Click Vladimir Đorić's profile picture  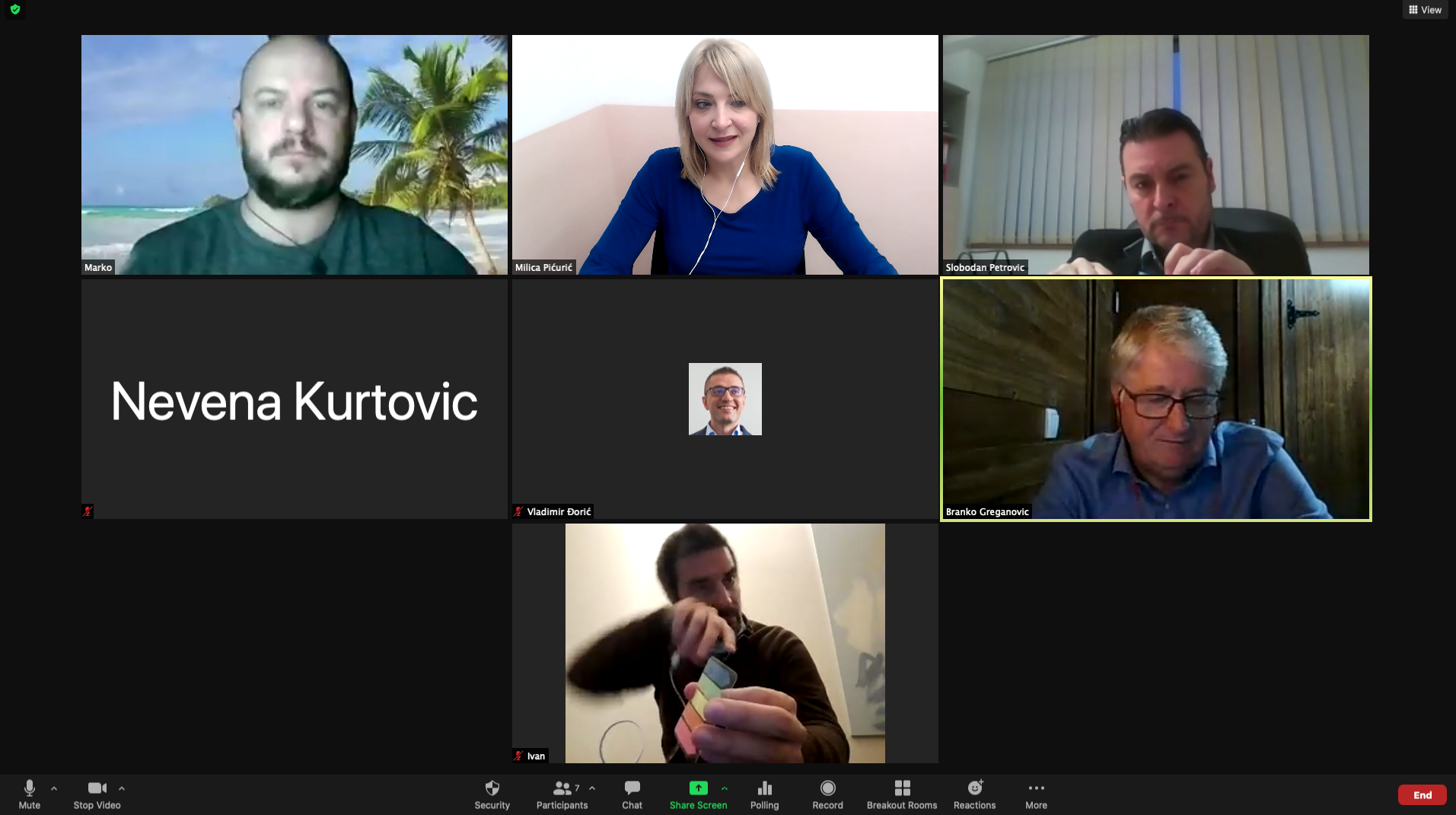pos(725,399)
